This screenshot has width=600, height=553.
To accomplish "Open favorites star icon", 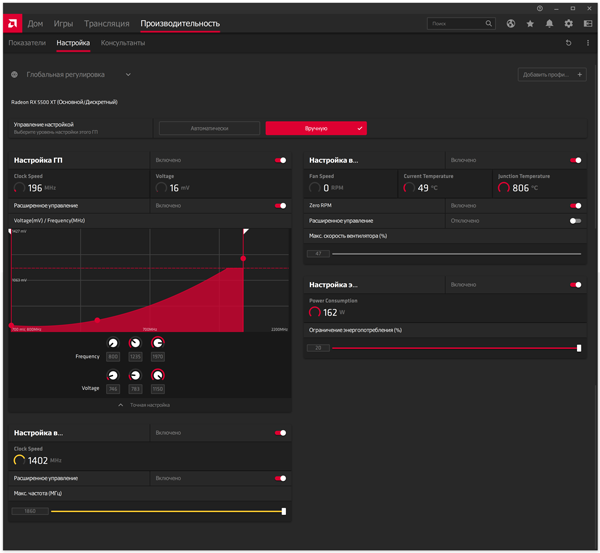I will [x=530, y=23].
